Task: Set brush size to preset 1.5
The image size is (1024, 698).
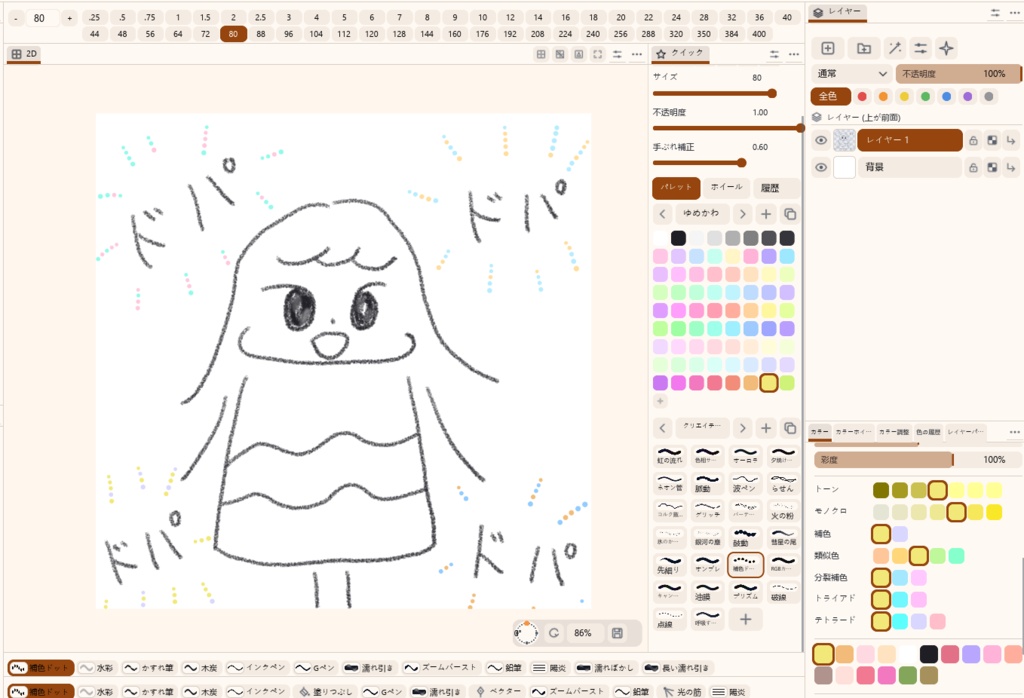Action: tap(206, 18)
